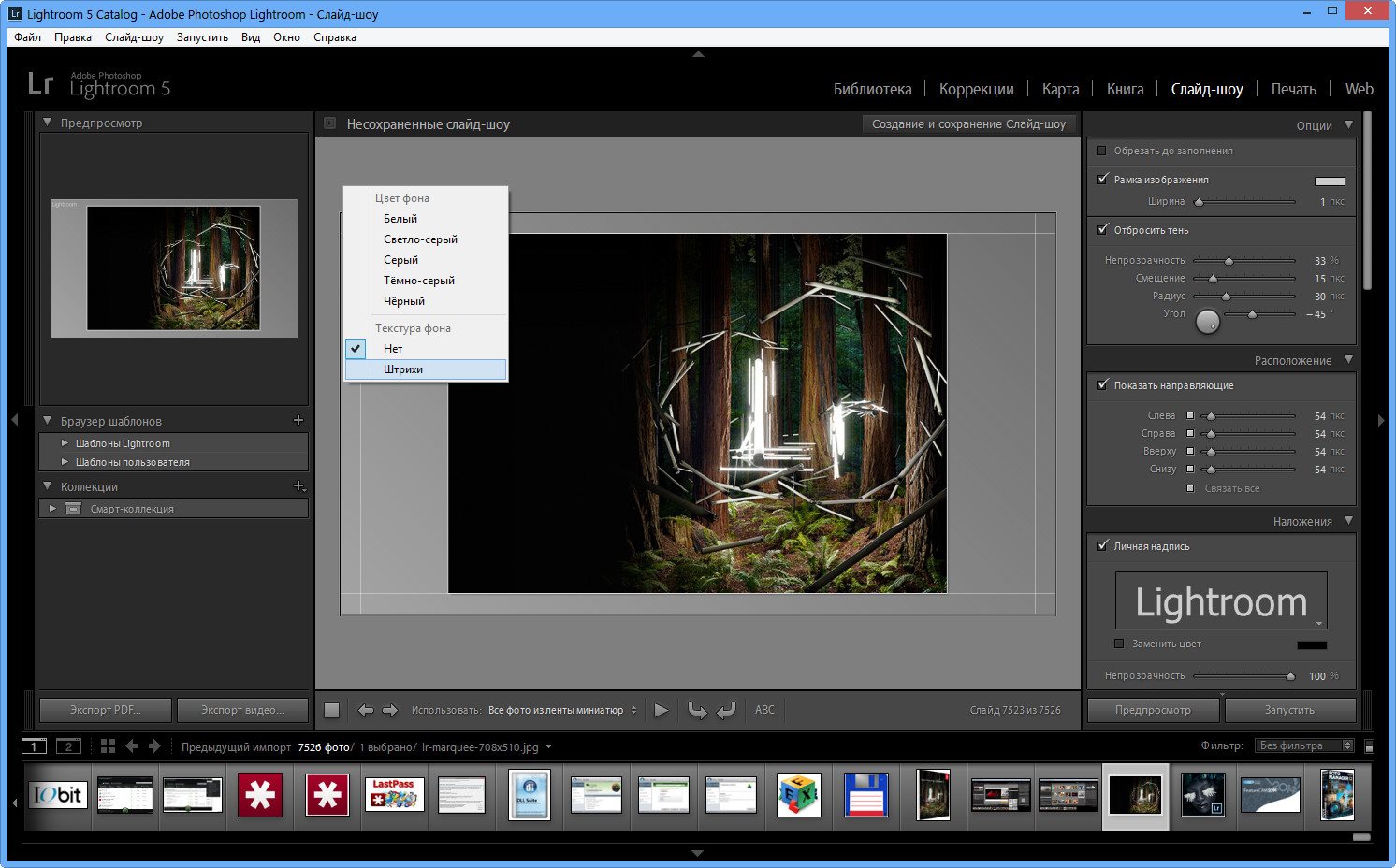This screenshot has height=868, width=1396.
Task: Collapse the right panel side arrow
Action: point(1381,420)
